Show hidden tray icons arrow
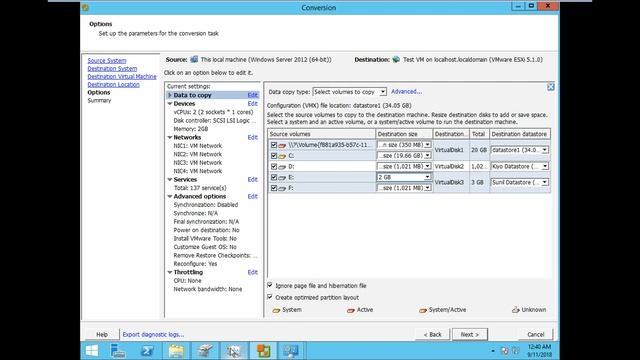The image size is (640, 360). point(493,351)
